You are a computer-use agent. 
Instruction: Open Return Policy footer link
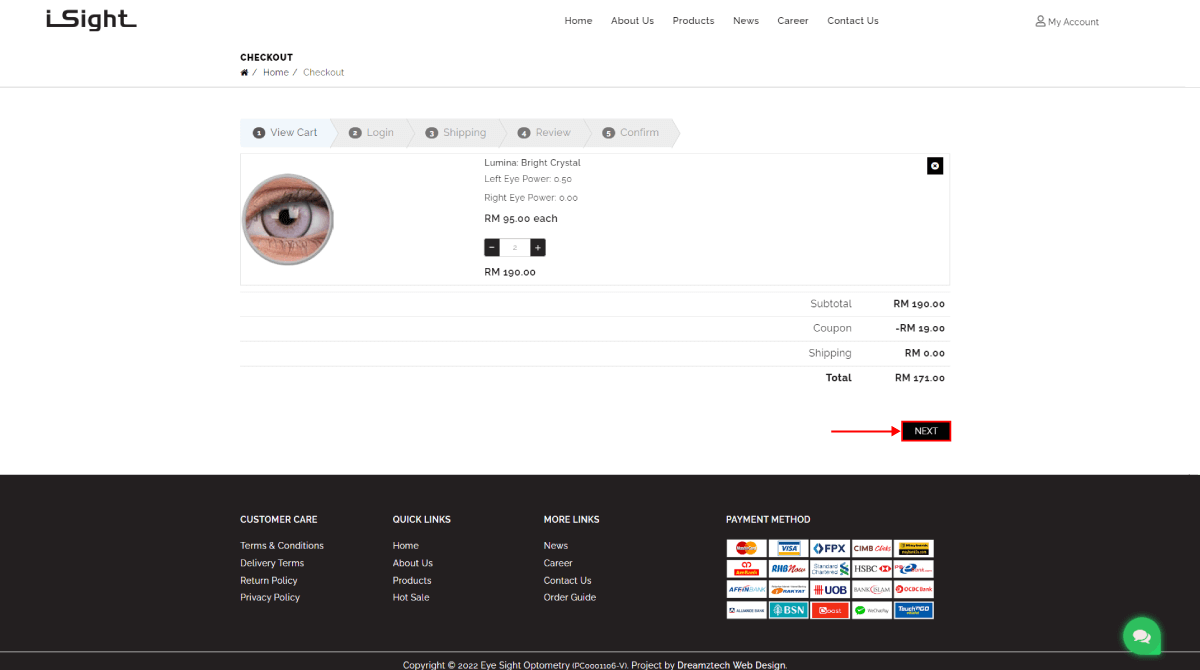click(x=269, y=580)
